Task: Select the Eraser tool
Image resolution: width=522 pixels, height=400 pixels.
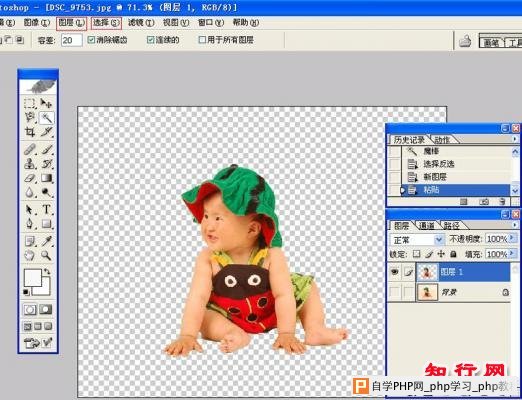Action: pyautogui.click(x=30, y=178)
